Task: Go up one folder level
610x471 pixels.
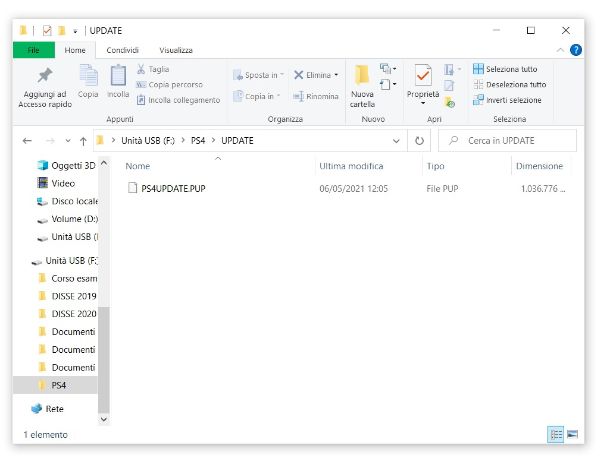Action: (x=83, y=141)
